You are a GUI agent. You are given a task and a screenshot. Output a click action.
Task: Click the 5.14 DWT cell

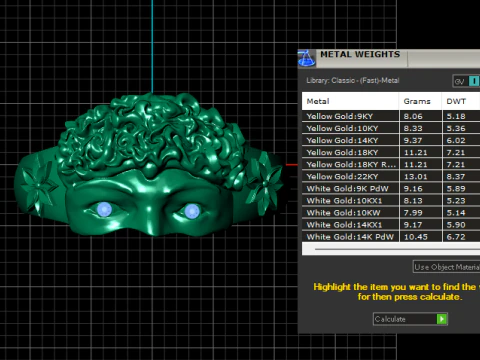(461, 212)
